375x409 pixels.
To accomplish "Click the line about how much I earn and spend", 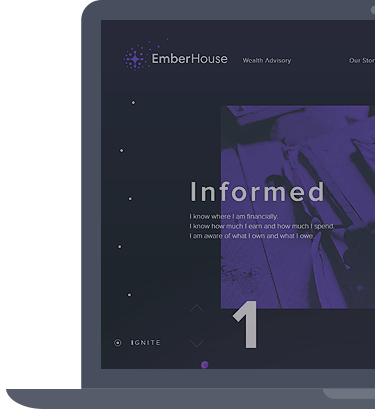I will [x=262, y=226].
